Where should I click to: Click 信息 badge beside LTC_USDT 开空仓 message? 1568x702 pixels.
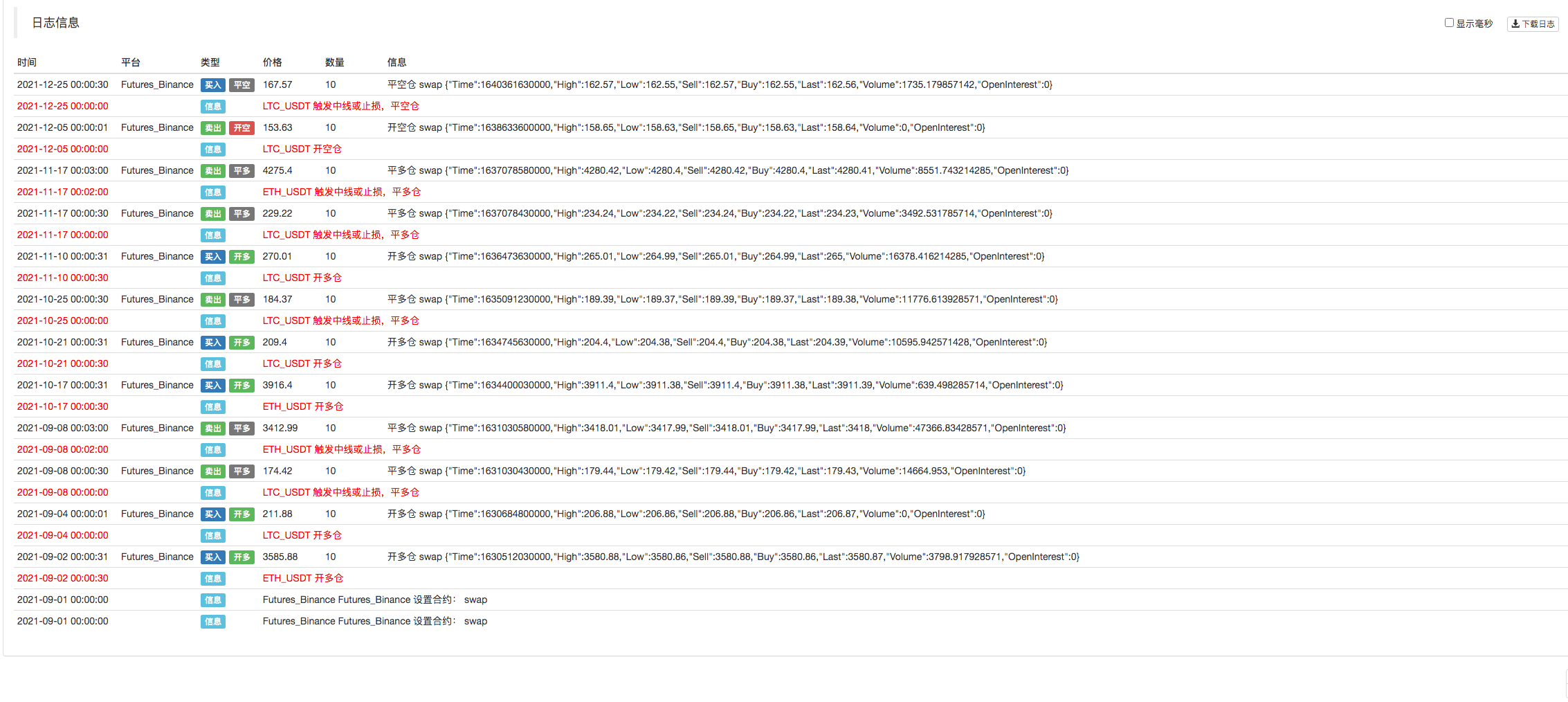point(212,150)
